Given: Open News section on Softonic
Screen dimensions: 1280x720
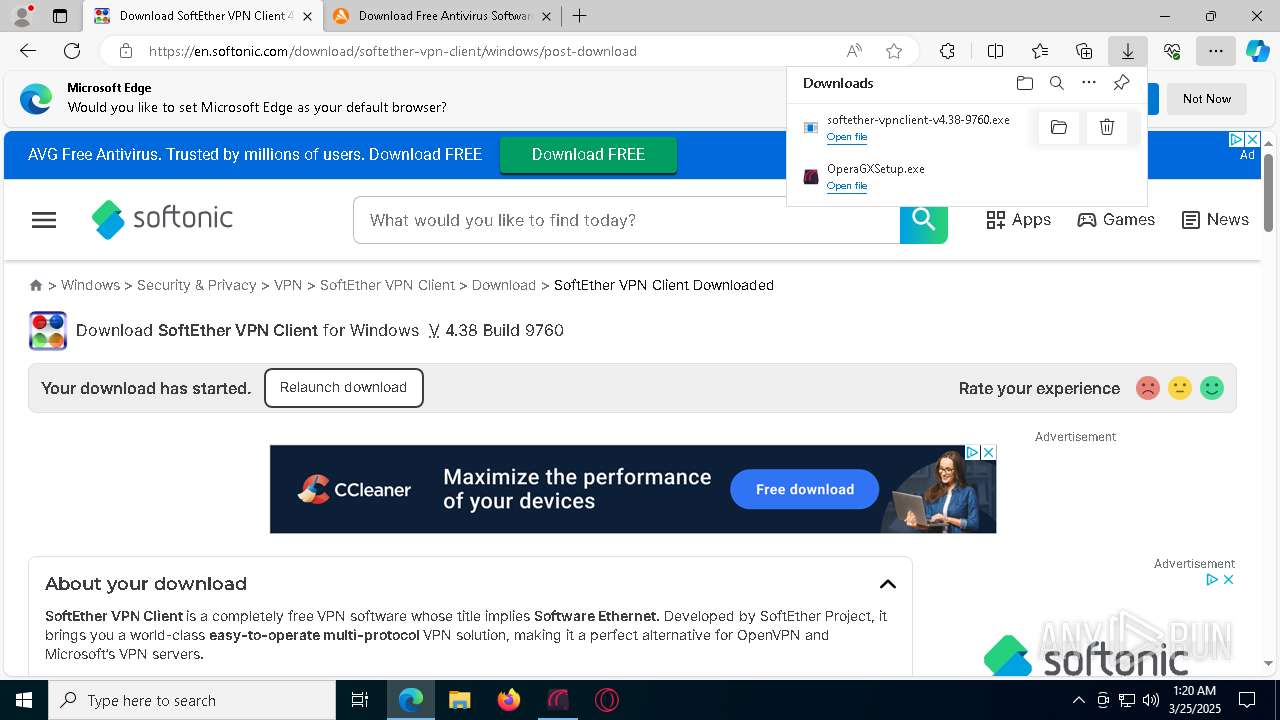Looking at the screenshot, I should [x=1215, y=220].
